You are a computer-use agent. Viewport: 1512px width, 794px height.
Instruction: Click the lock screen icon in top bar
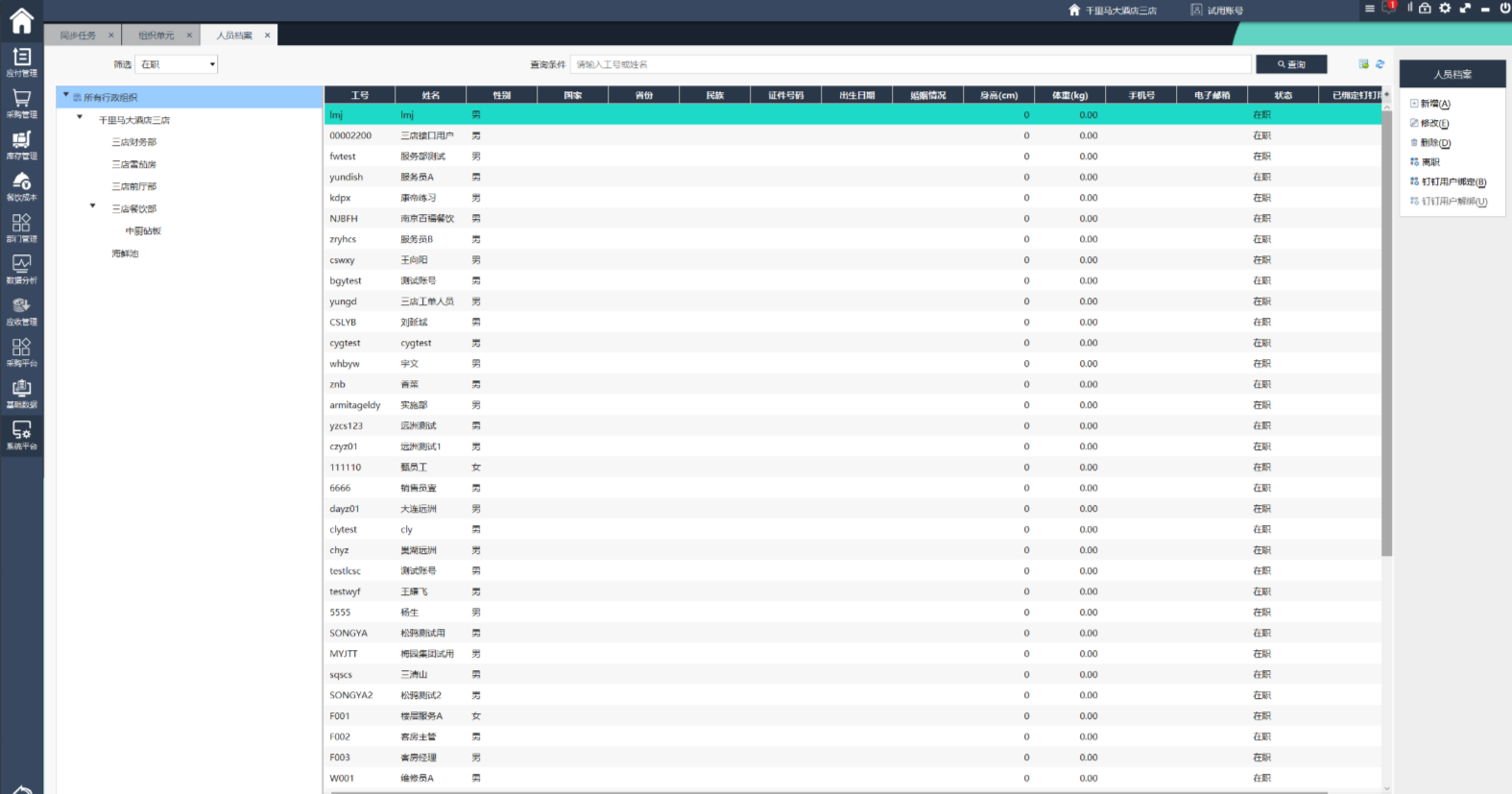(1425, 9)
